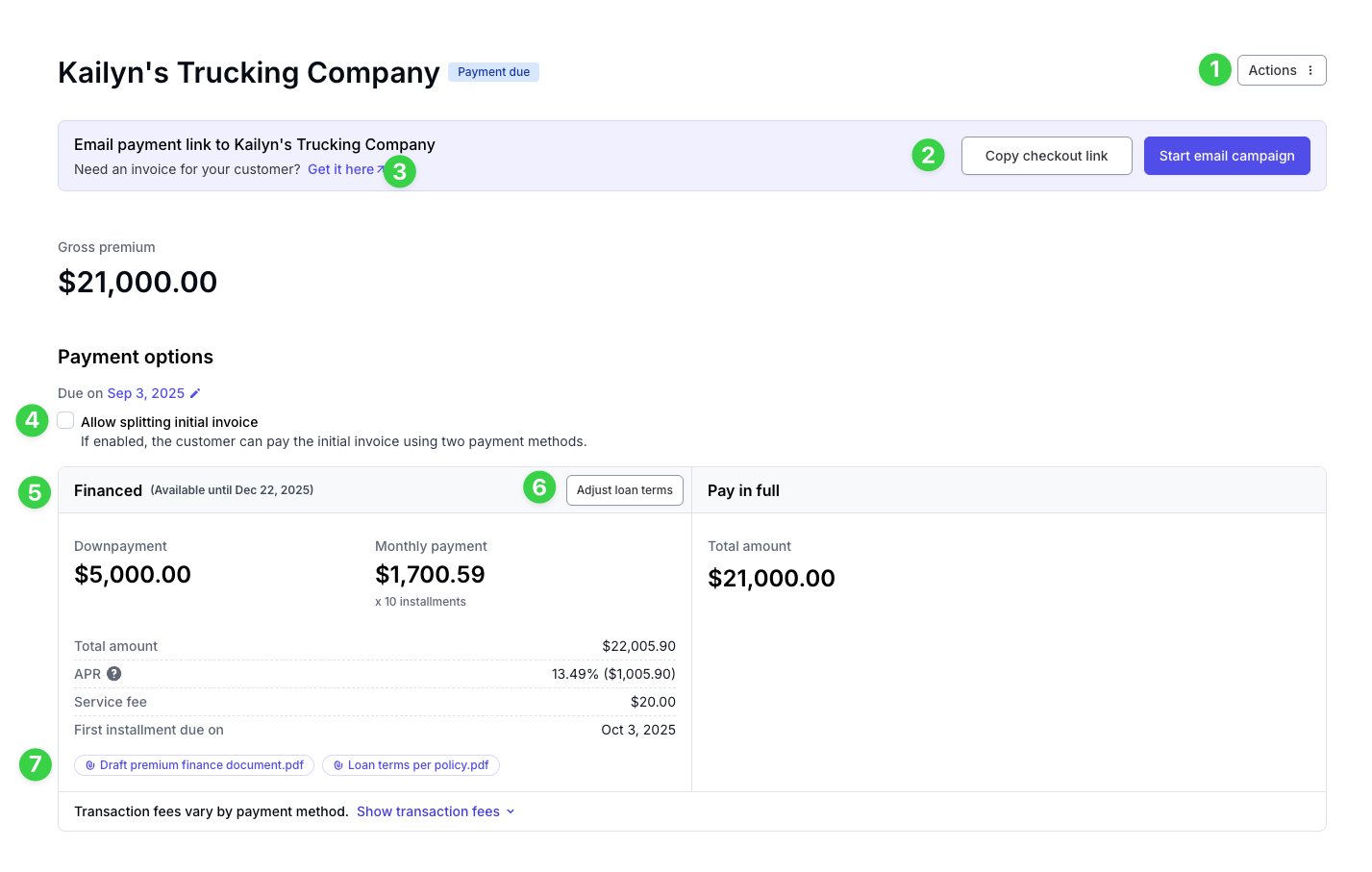Select the Financed payment option header
Viewport: 1372px width, 872px height.
(x=375, y=490)
